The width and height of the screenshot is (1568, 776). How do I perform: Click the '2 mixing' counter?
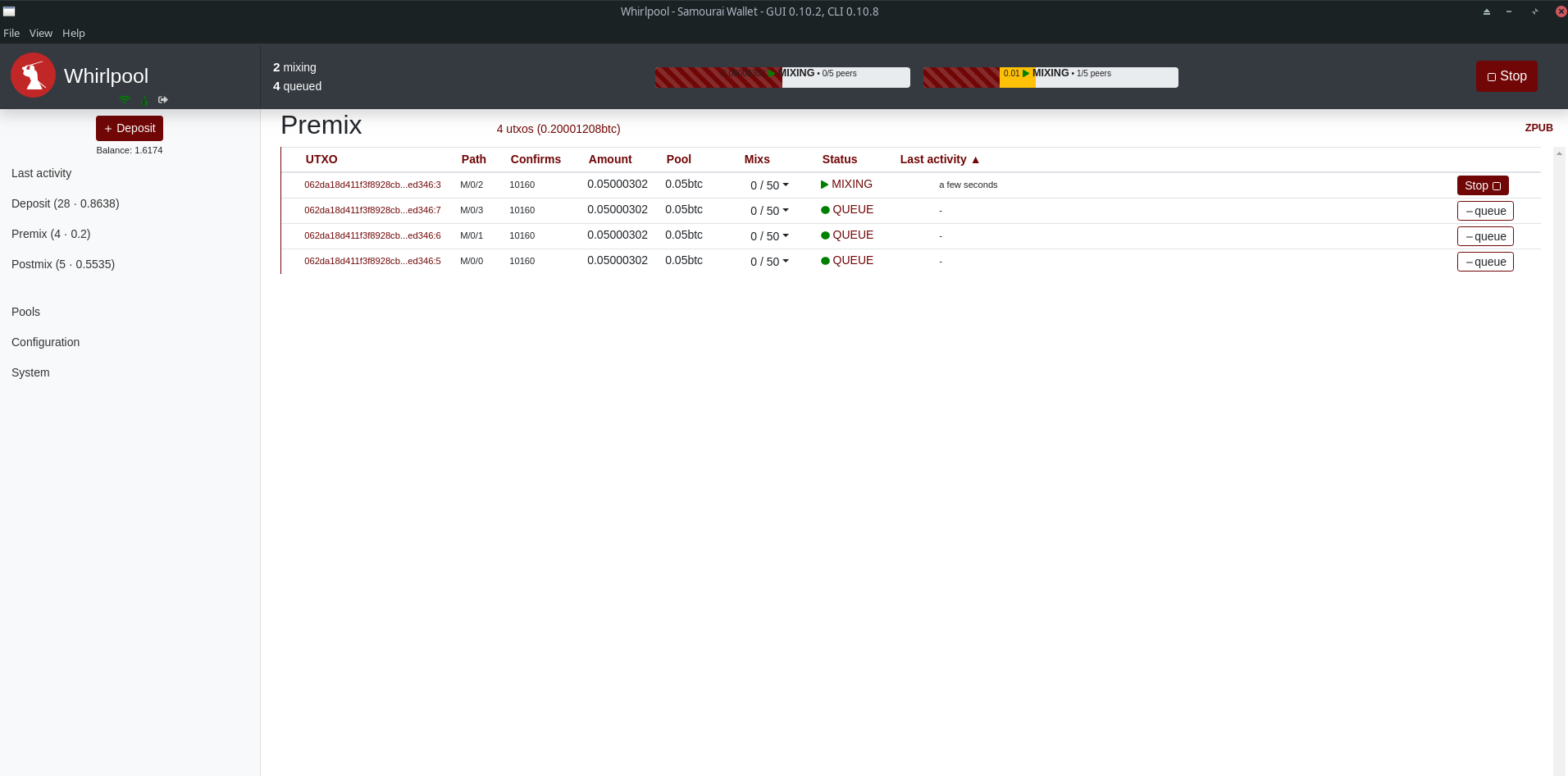(294, 67)
